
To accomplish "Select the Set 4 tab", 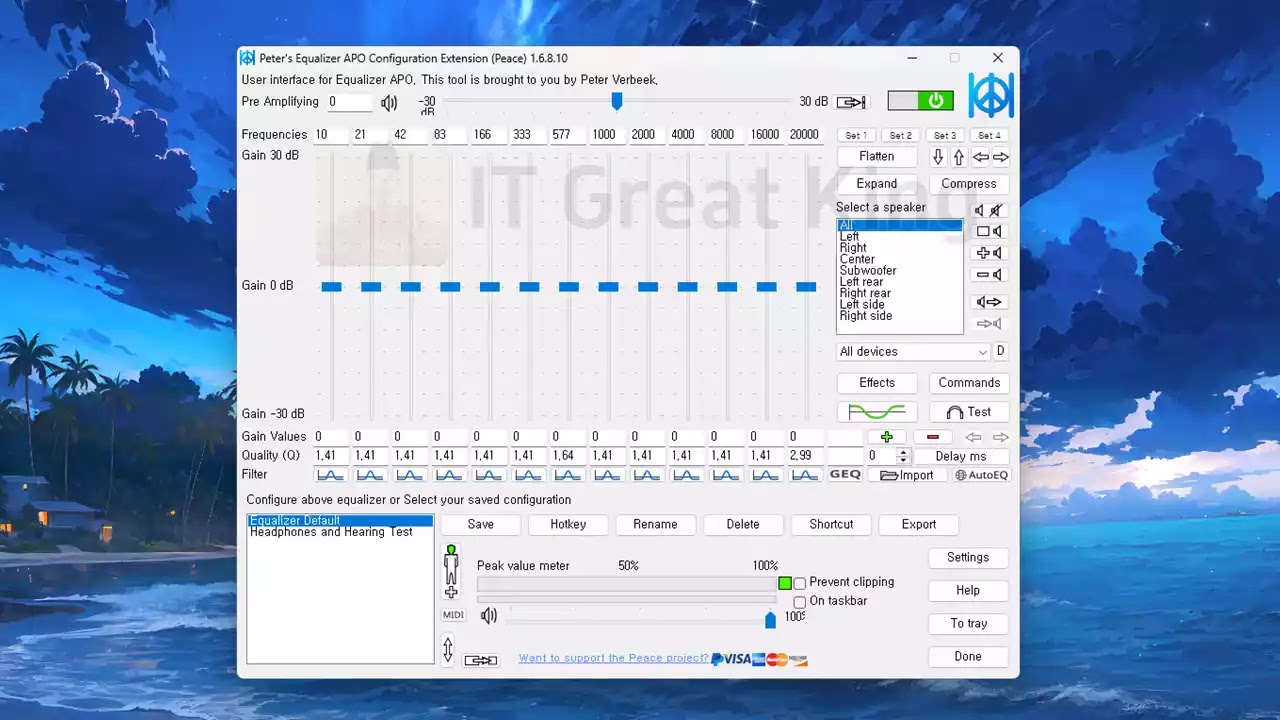I will pos(989,135).
